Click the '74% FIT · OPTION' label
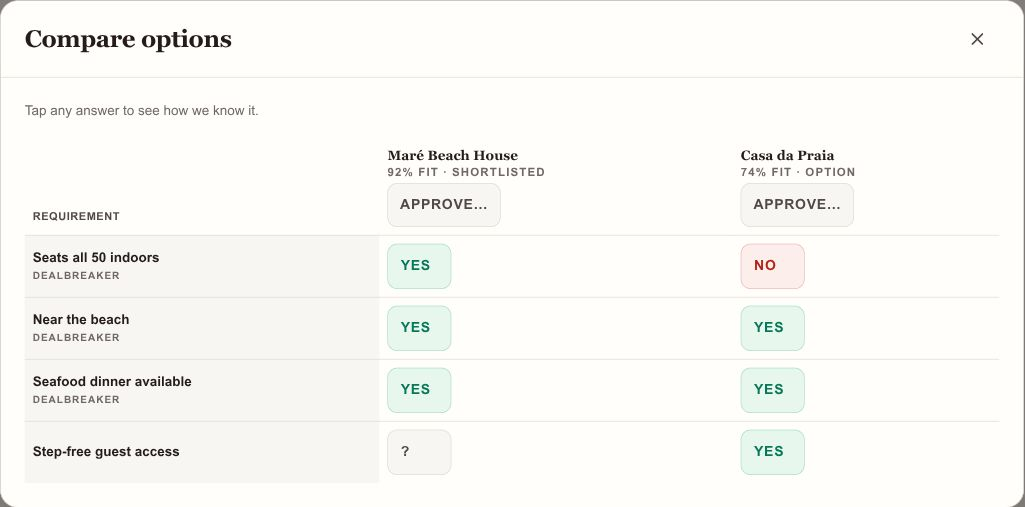 click(798, 172)
